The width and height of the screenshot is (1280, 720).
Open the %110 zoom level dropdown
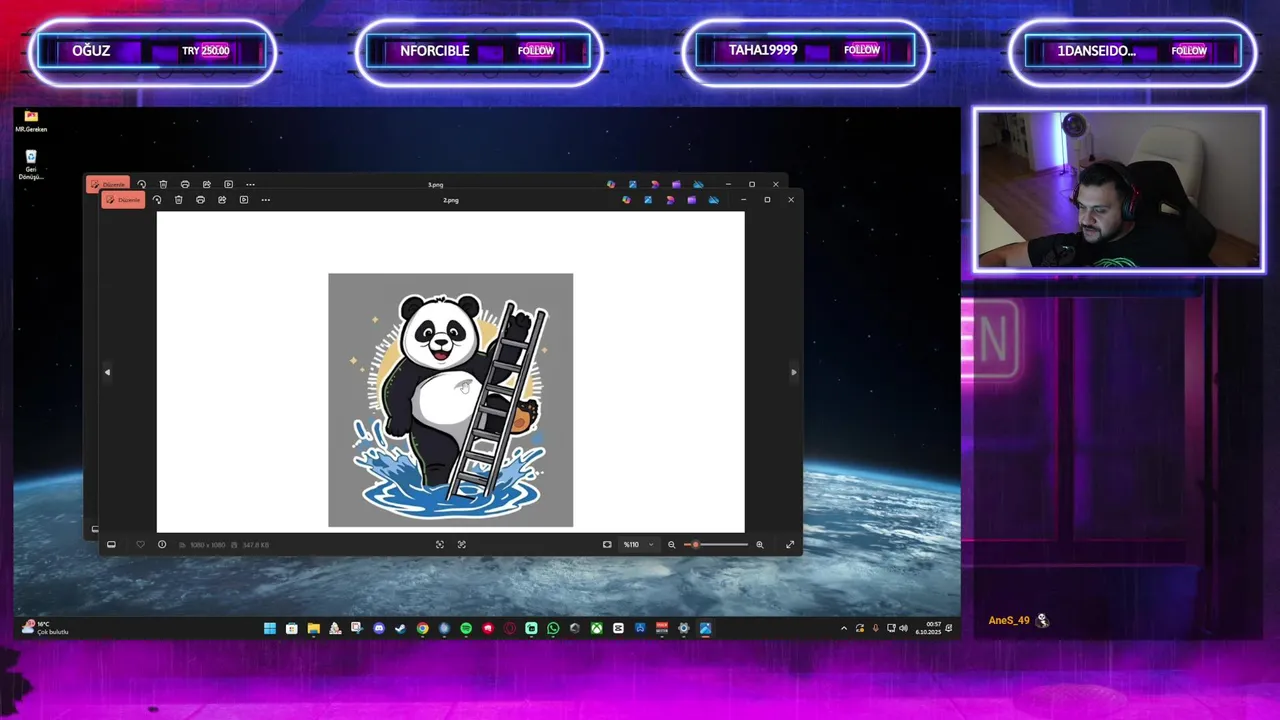coord(638,545)
